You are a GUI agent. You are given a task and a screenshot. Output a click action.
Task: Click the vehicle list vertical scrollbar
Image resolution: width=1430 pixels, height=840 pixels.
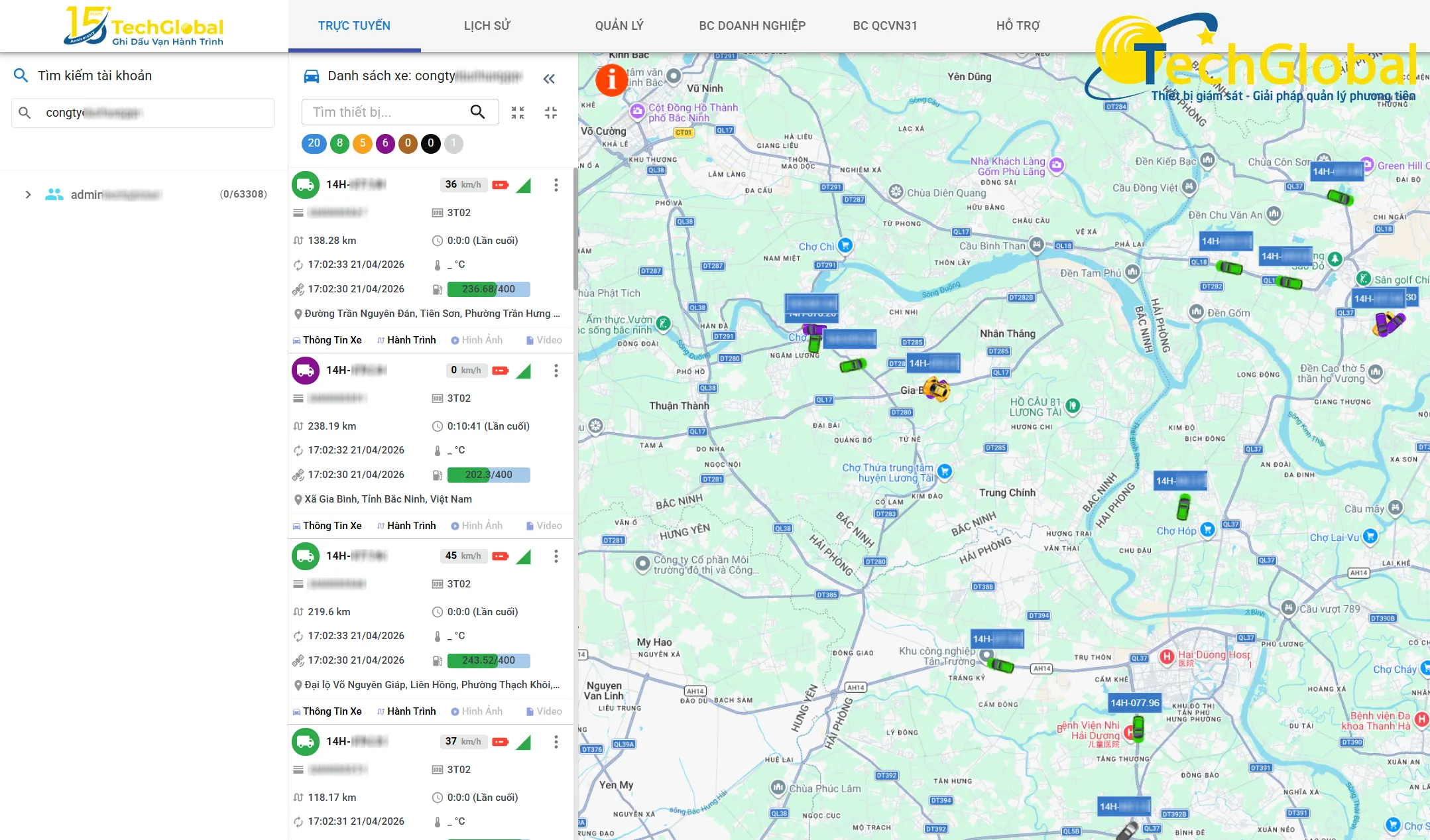coord(575,229)
